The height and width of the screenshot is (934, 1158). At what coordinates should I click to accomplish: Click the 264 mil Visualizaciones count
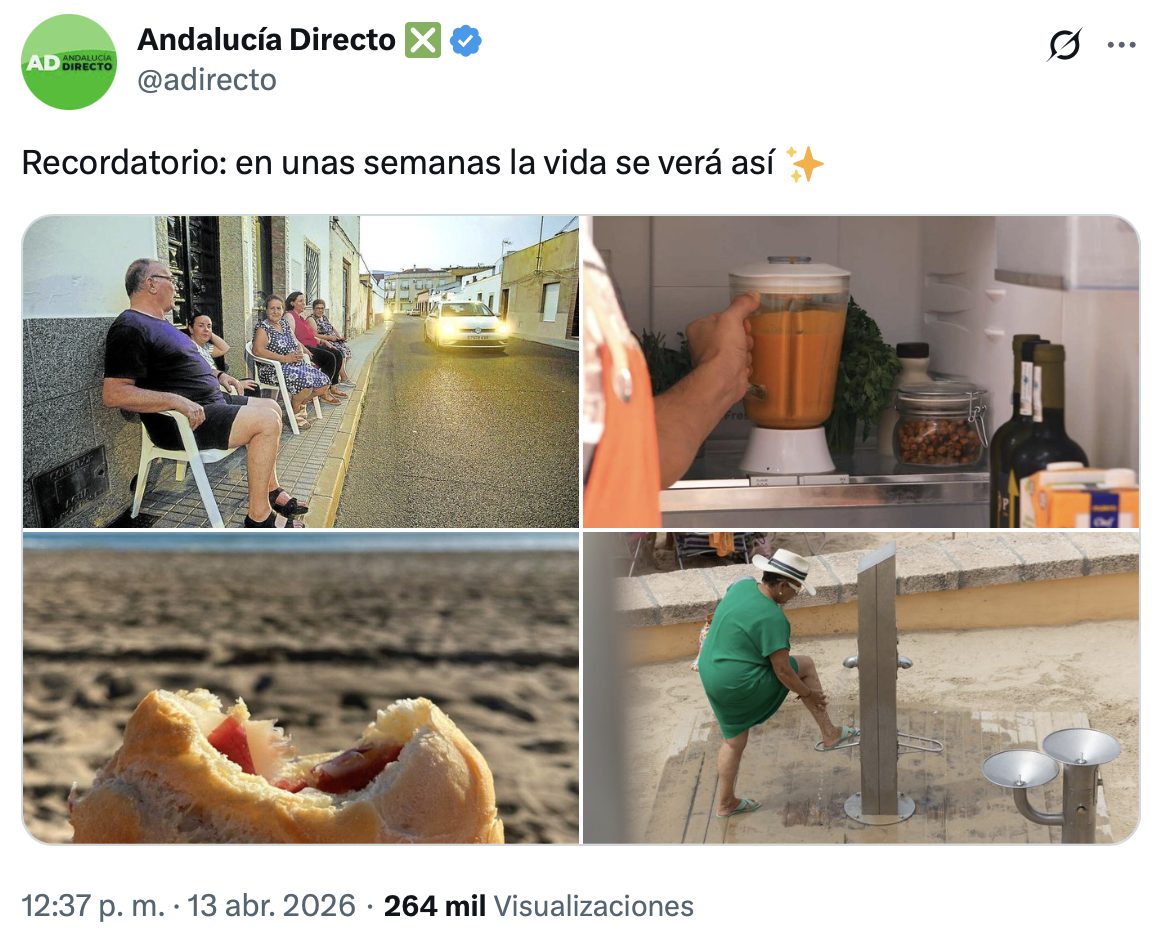click(538, 906)
